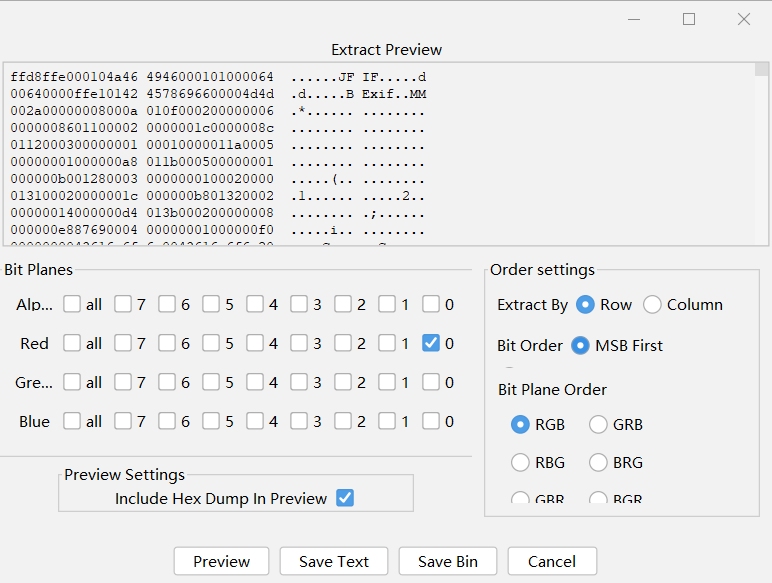Select RGB bit plane order
Viewport: 772px width, 583px height.
click(x=520, y=425)
